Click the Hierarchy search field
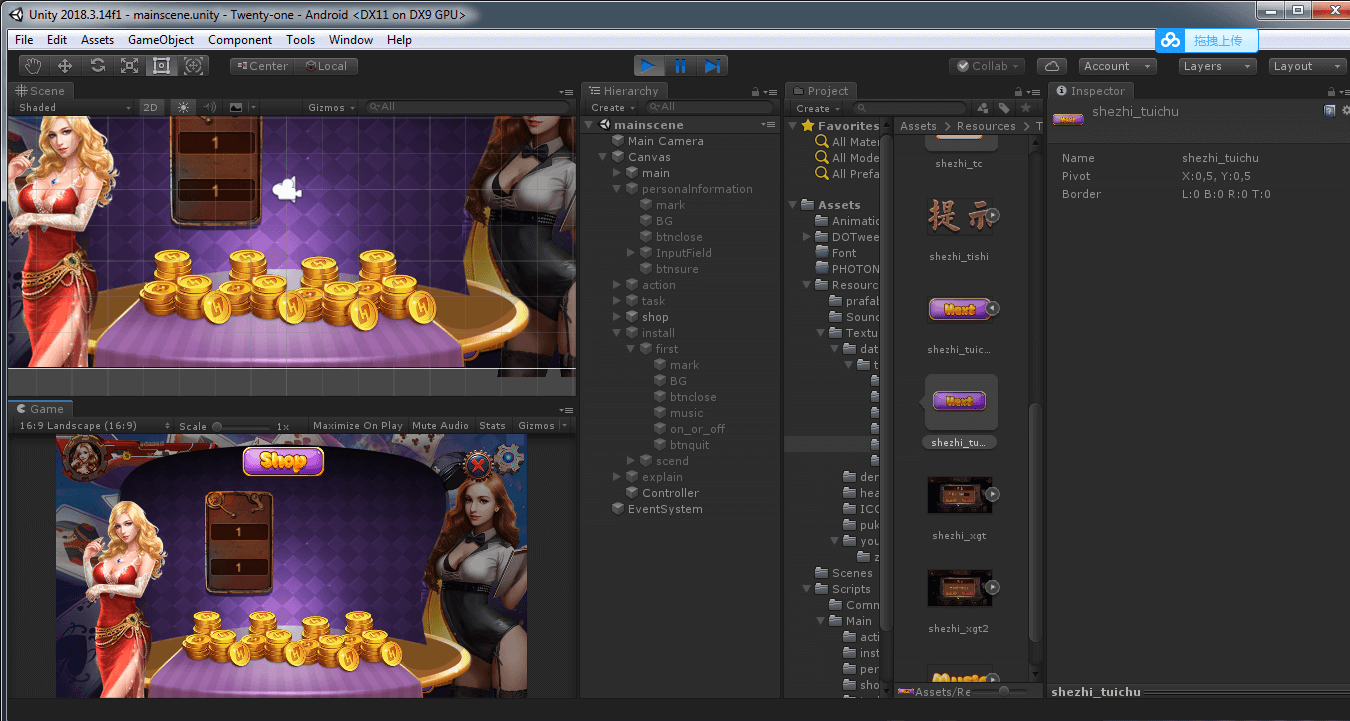The height and width of the screenshot is (721, 1350). 708,107
